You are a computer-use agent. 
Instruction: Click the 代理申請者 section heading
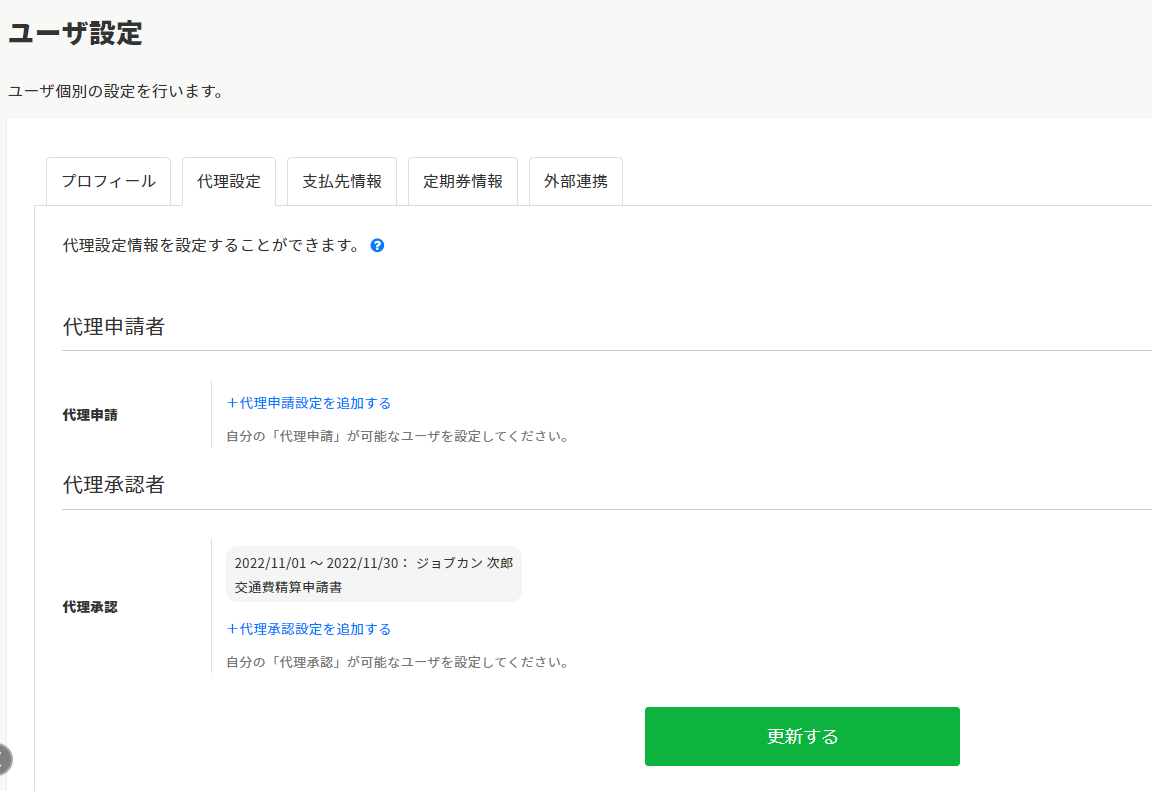click(x=114, y=327)
